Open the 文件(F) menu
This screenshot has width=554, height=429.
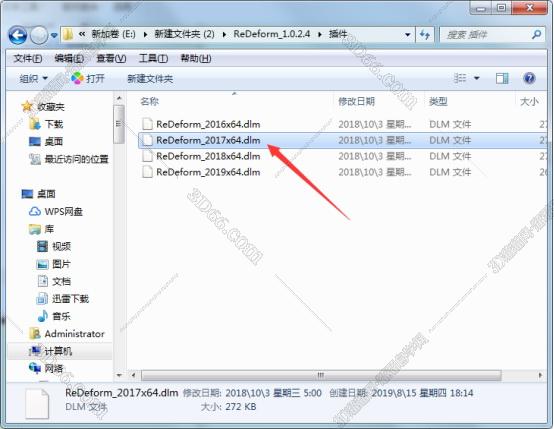[28, 58]
